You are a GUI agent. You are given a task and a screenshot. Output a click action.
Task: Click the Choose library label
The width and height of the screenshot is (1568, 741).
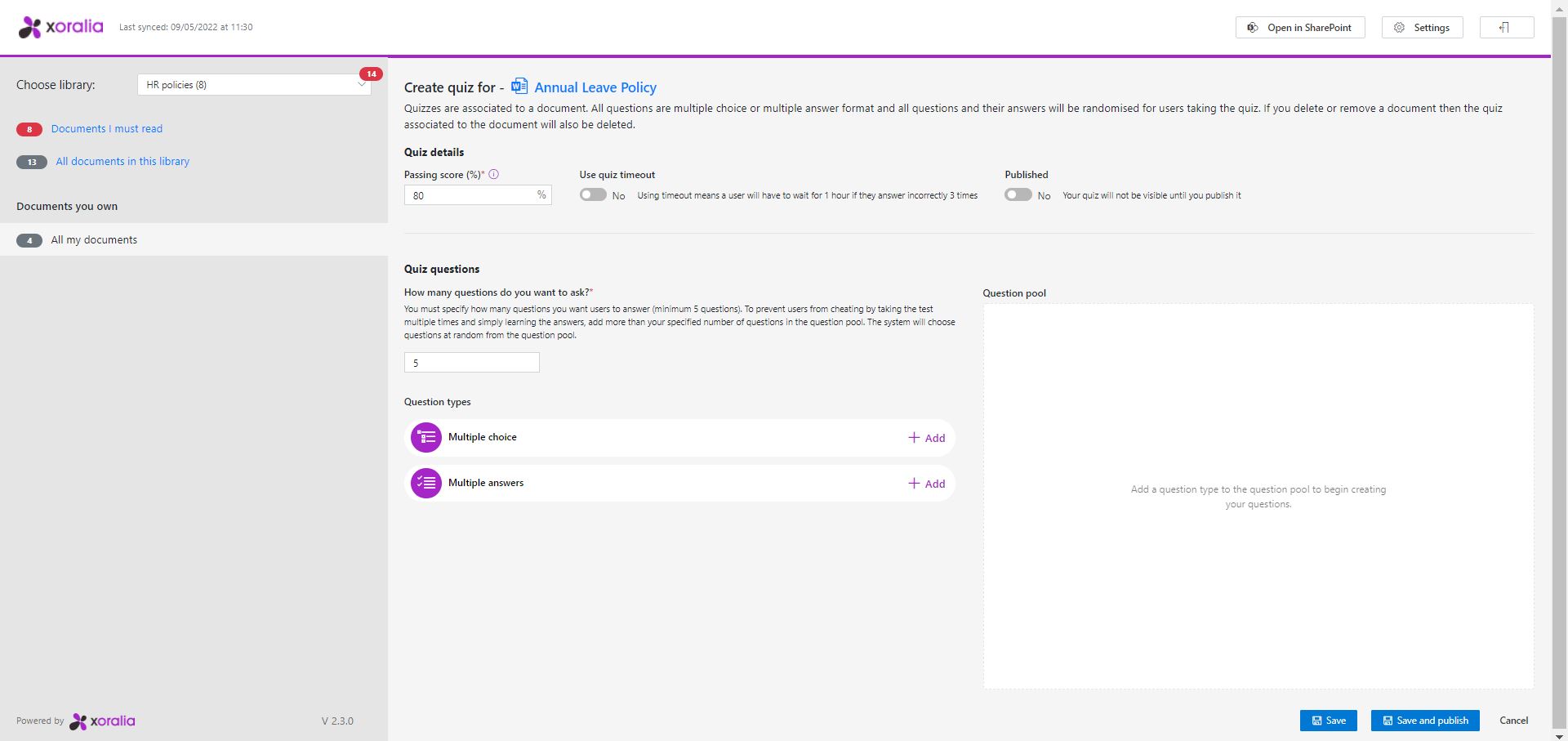(56, 85)
